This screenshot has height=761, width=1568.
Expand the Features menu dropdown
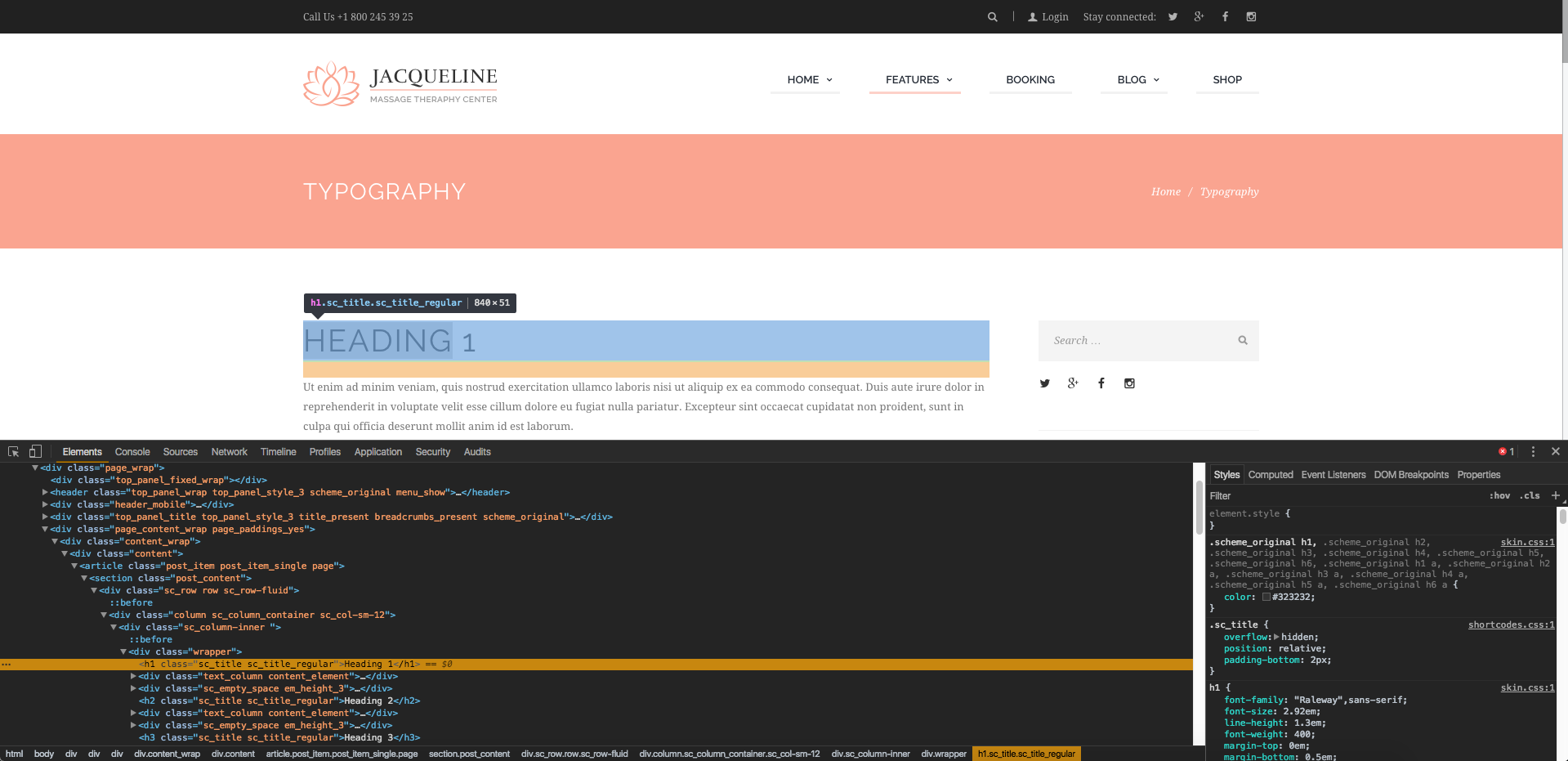click(918, 80)
